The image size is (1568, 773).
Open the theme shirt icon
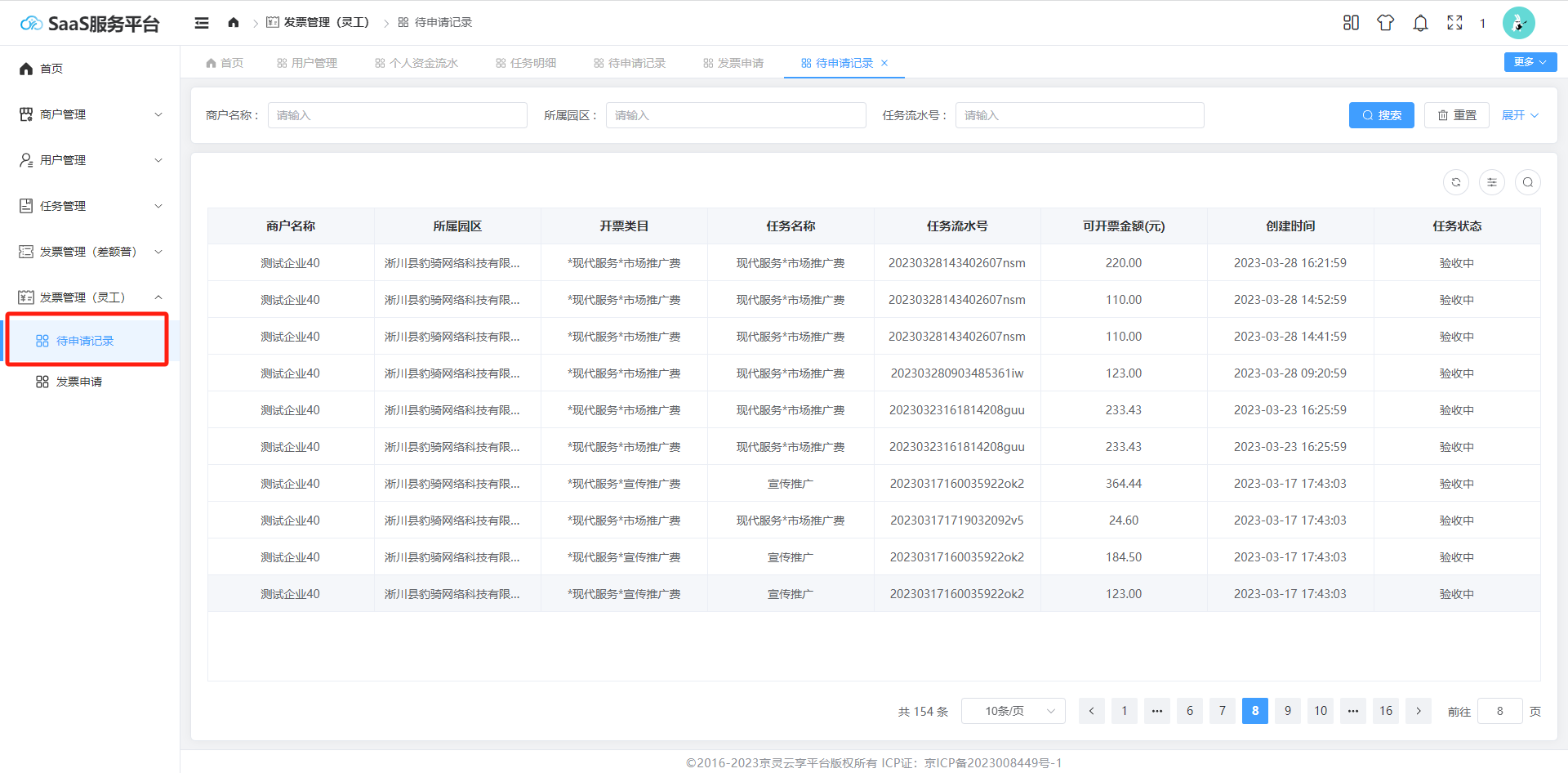tap(1385, 23)
